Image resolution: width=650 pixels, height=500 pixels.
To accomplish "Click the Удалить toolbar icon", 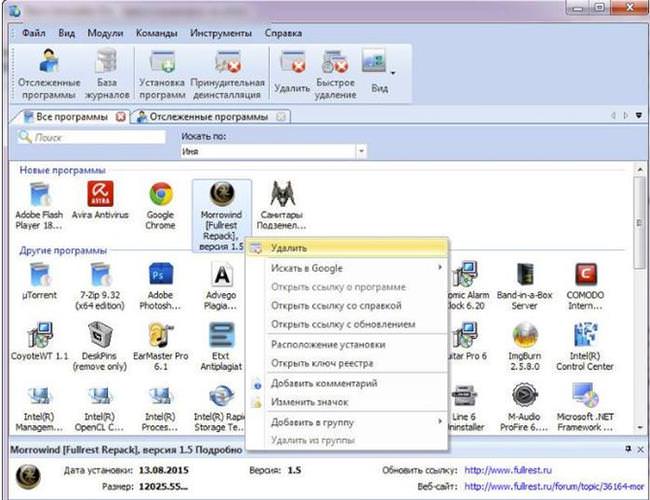I will point(292,71).
